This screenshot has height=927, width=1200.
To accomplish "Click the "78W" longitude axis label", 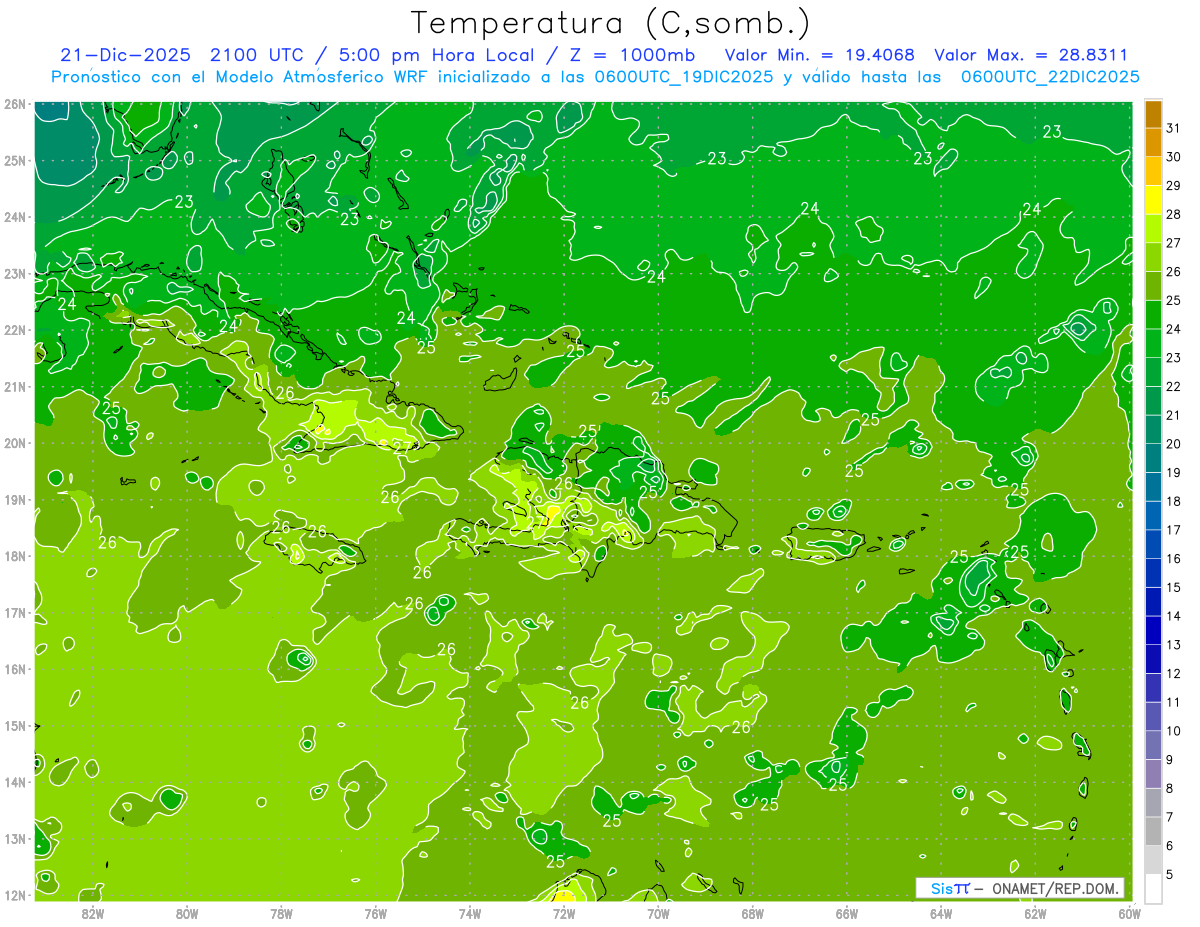I will pos(281,913).
